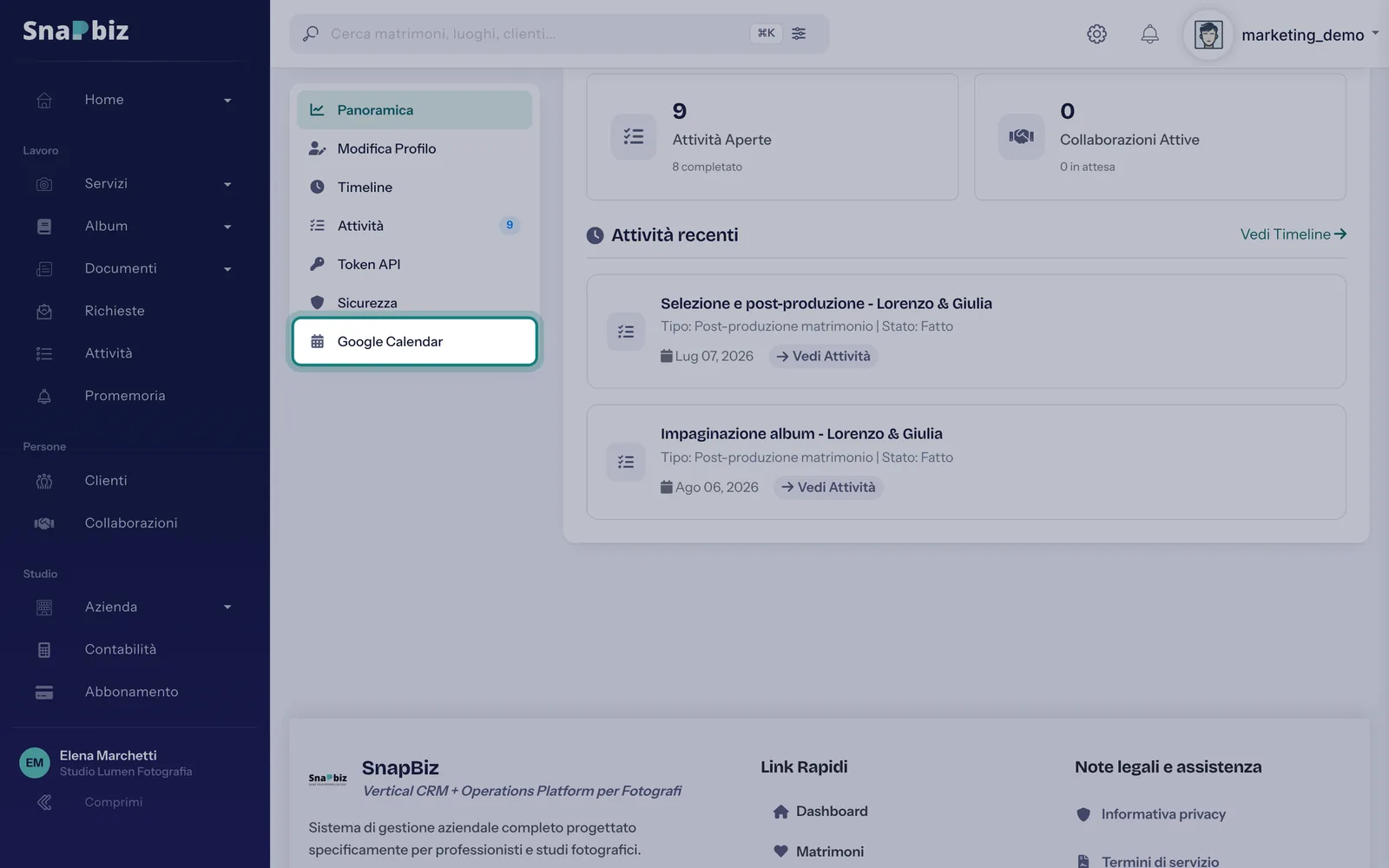The width and height of the screenshot is (1389, 868).
Task: Expand the Home sidebar menu arrow
Action: (x=227, y=101)
